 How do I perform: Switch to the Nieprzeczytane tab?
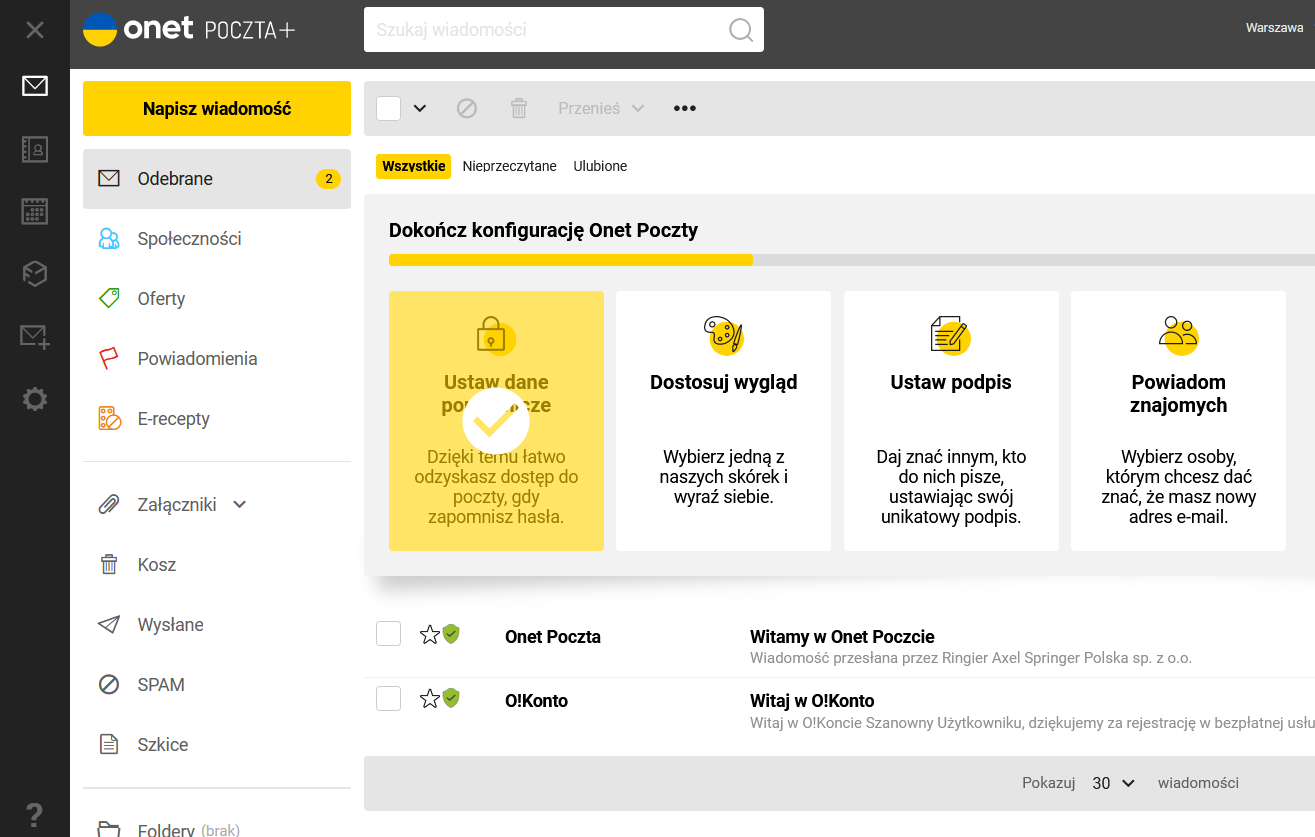pos(510,166)
